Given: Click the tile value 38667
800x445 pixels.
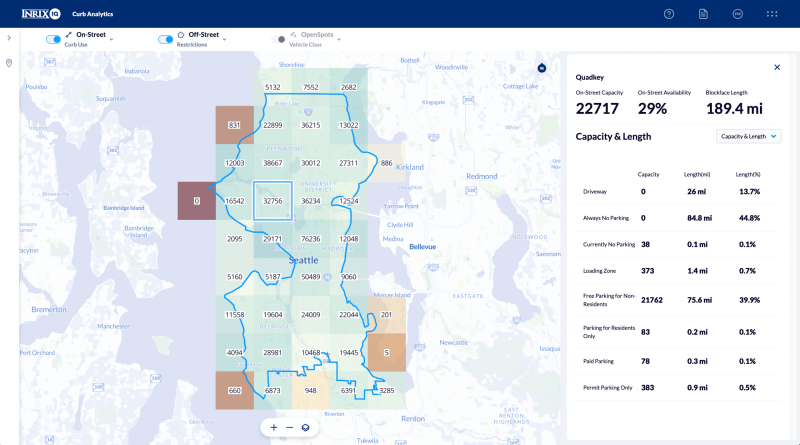Looking at the screenshot, I should click(x=272, y=163).
